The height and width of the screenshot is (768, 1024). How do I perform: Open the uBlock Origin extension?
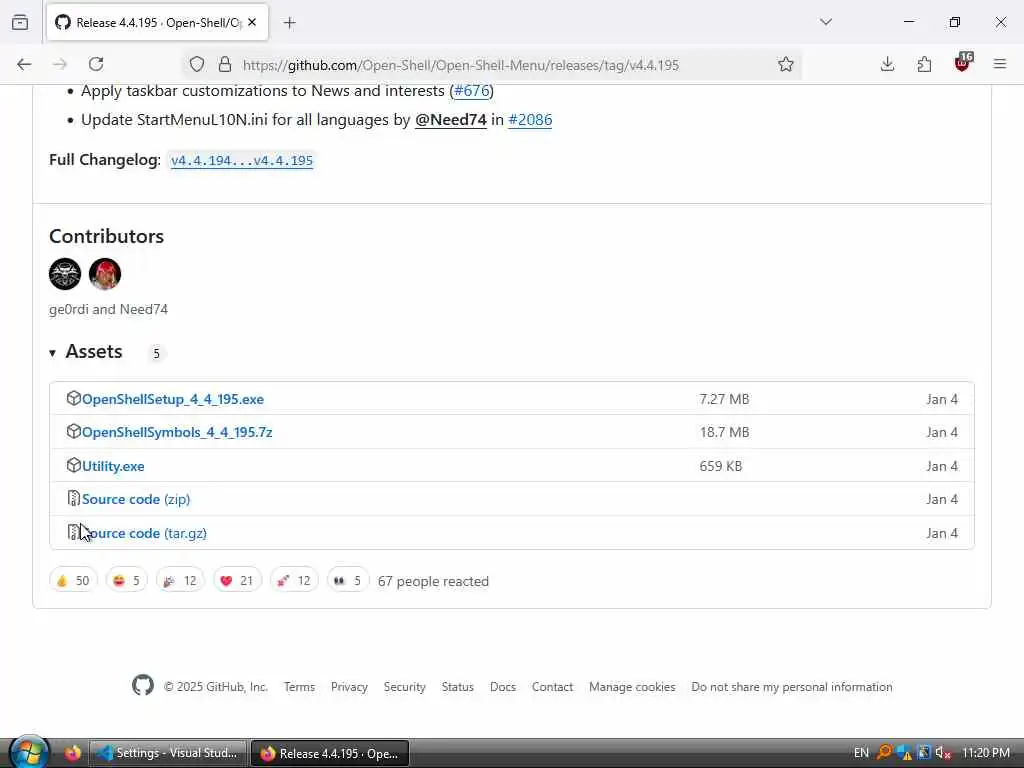point(963,63)
